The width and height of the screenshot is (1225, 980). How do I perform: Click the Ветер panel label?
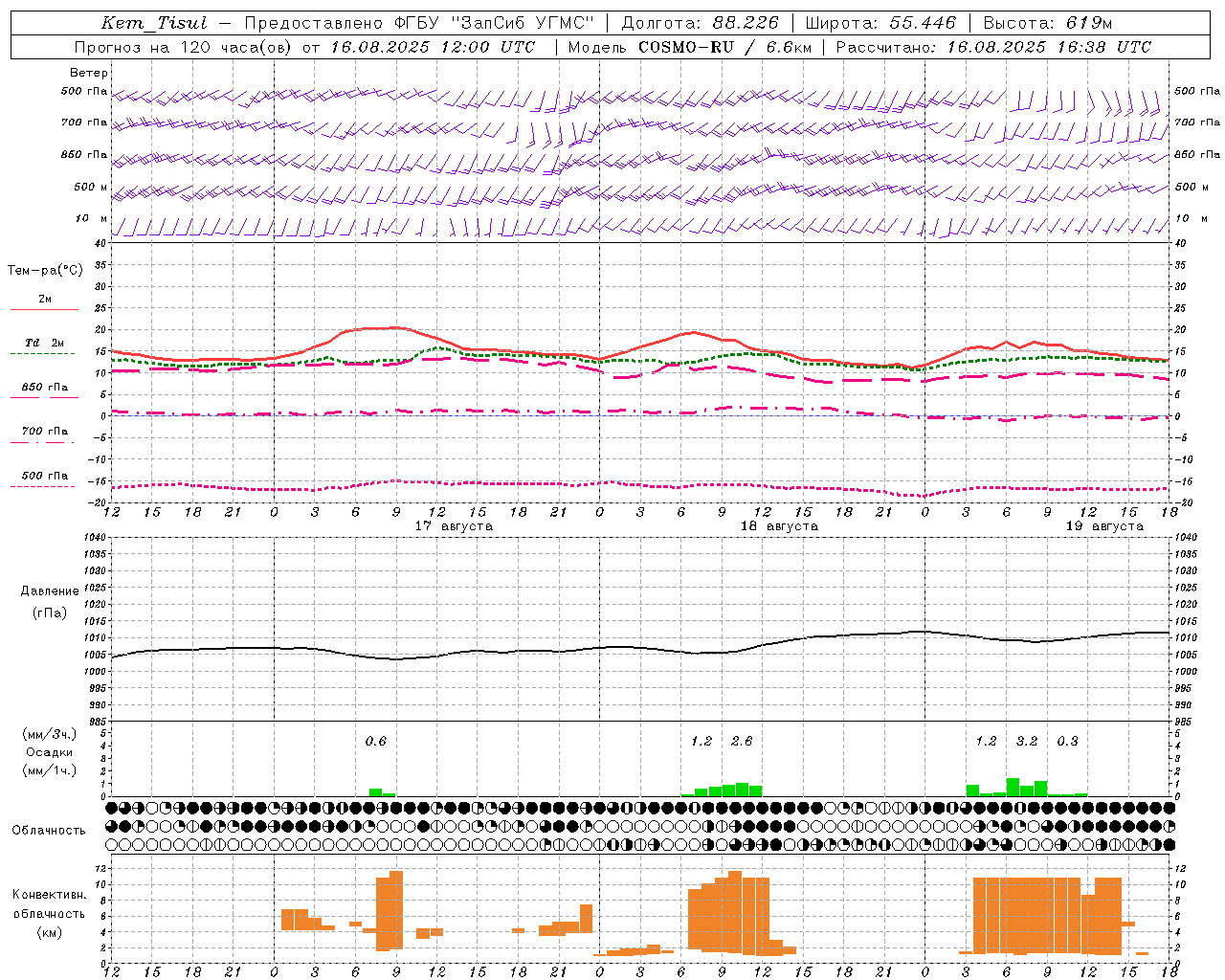(89, 73)
